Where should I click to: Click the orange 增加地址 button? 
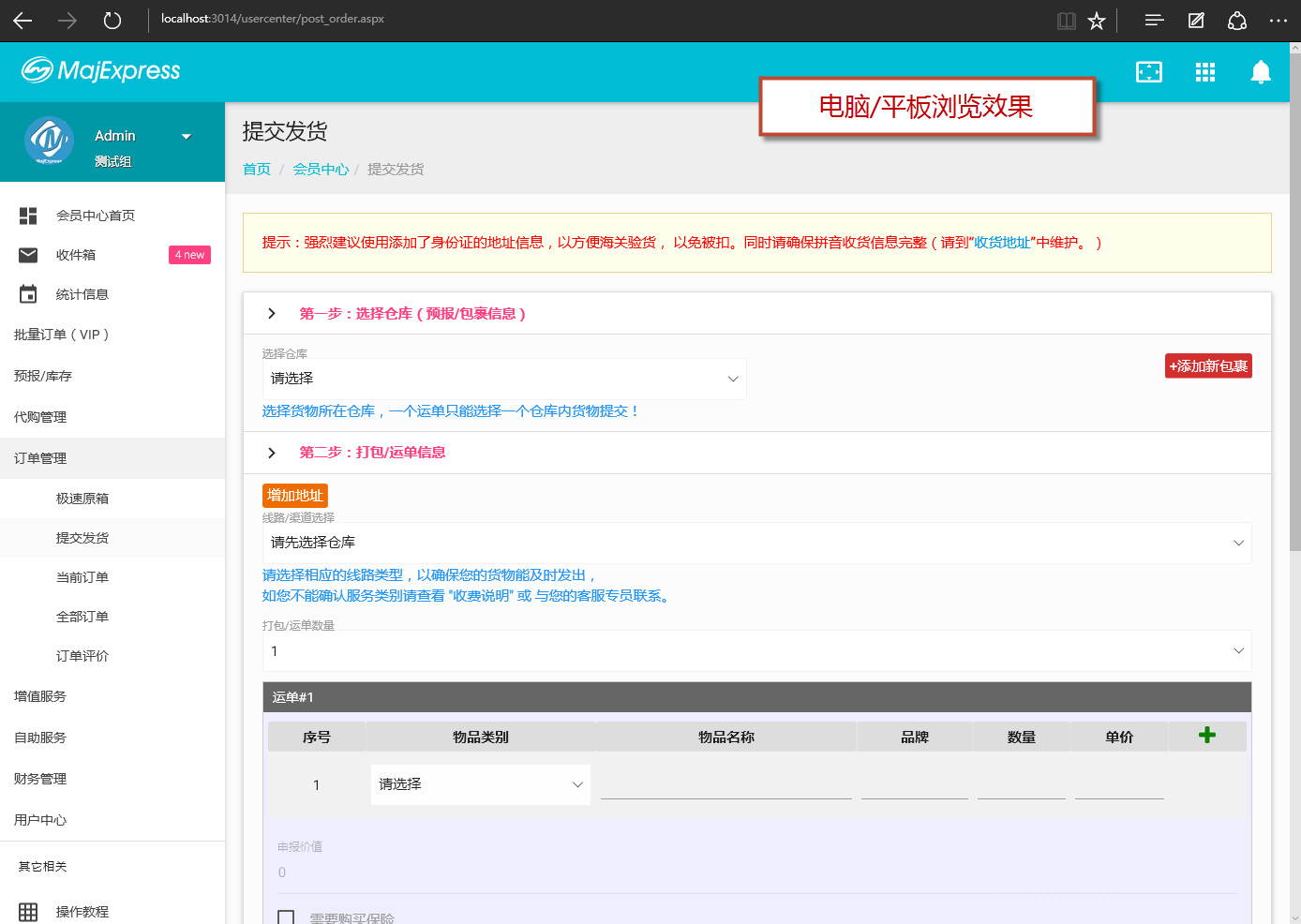[295, 496]
